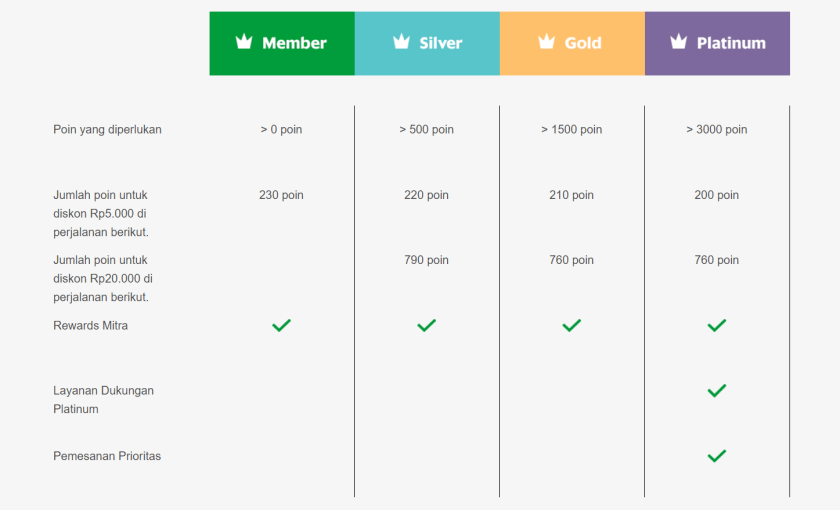Click the Poin yang diperlukan label
The image size is (840, 510).
click(x=107, y=129)
